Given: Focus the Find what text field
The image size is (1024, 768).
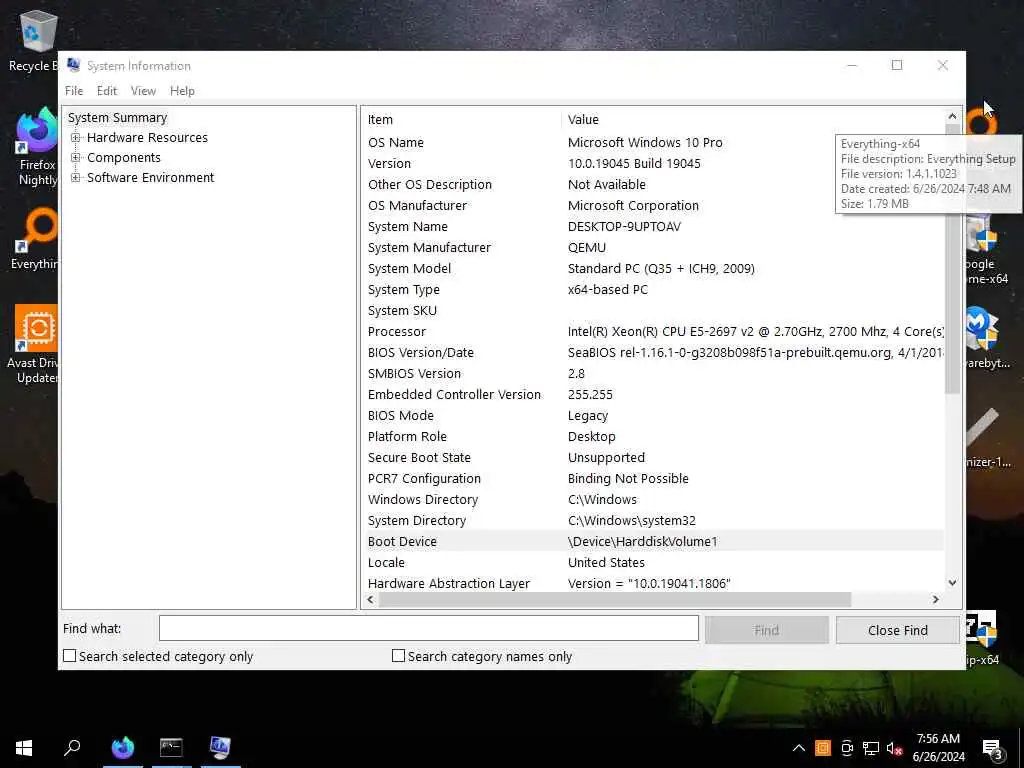Looking at the screenshot, I should click(428, 628).
